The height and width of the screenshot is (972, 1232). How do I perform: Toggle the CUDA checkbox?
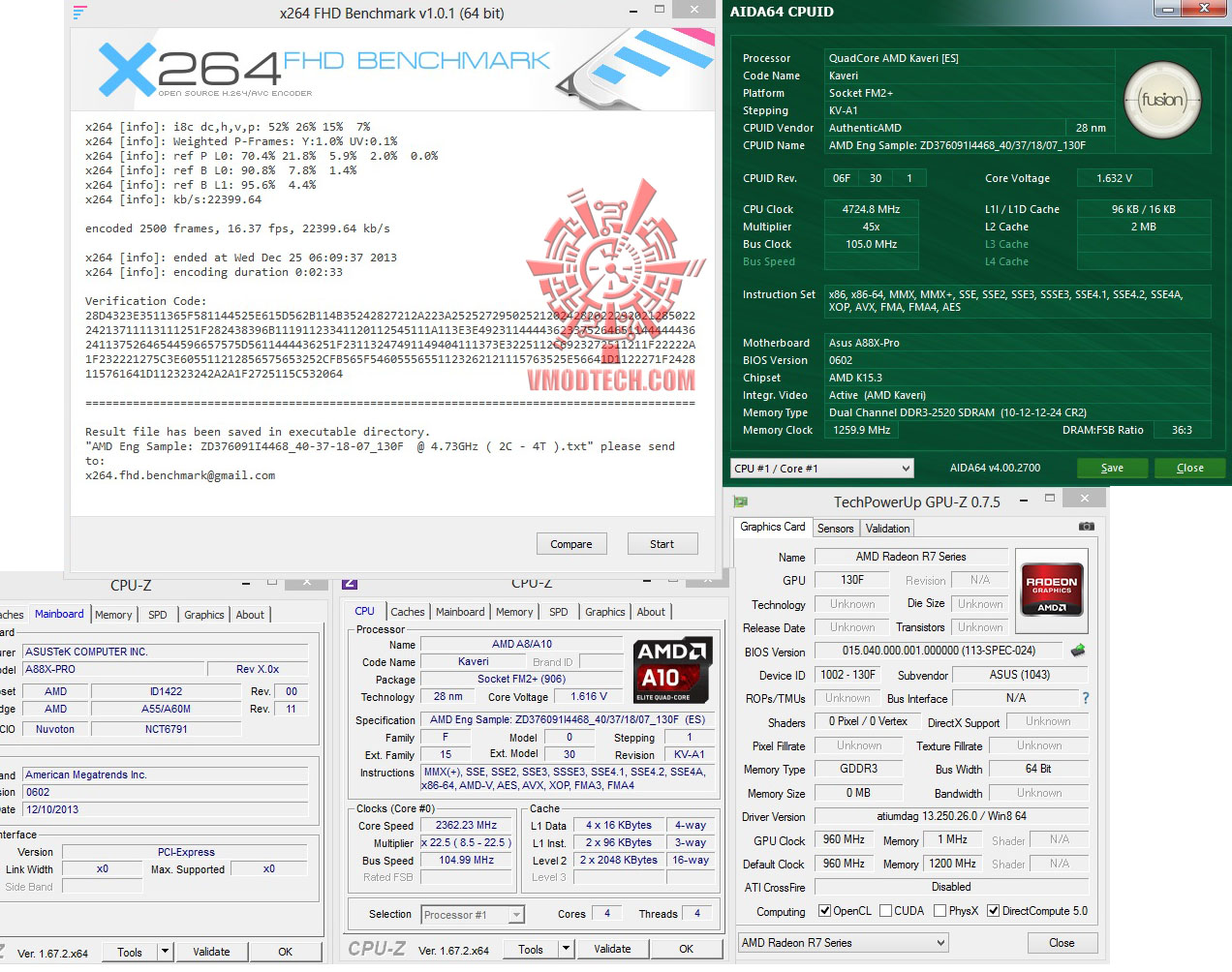pyautogui.click(x=885, y=911)
